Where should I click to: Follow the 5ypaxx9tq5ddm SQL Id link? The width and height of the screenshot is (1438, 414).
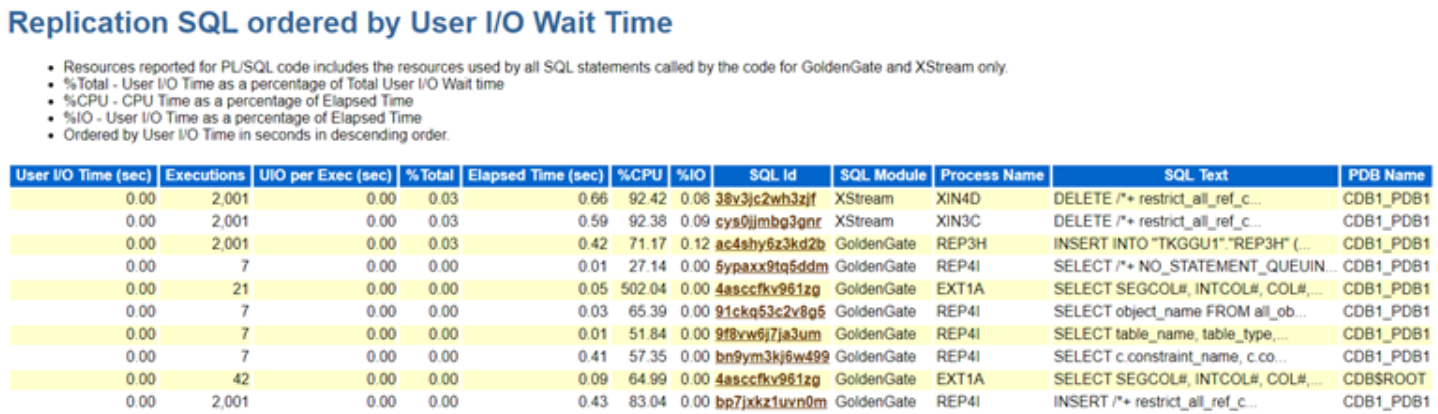771,266
